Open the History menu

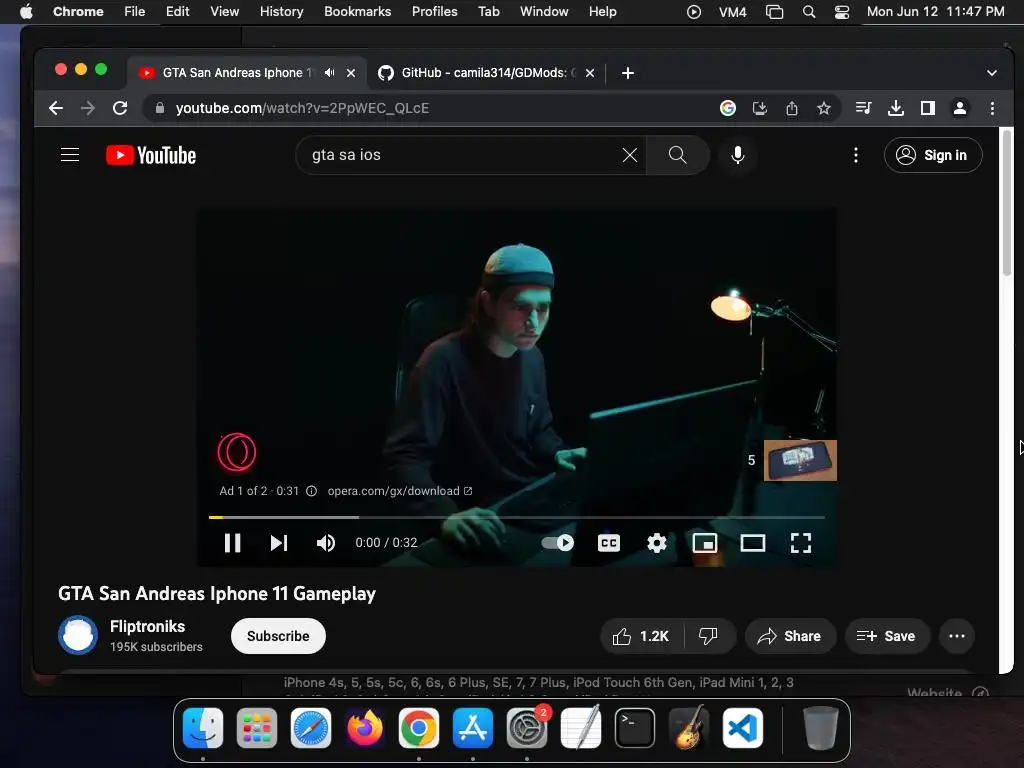281,12
